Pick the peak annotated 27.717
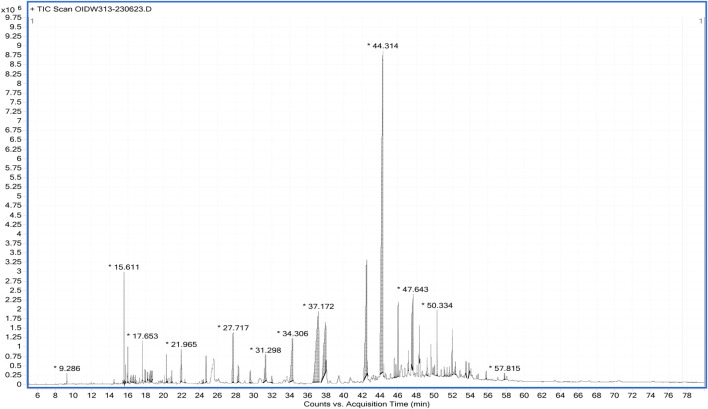This screenshot has height=409, width=708. (x=234, y=327)
